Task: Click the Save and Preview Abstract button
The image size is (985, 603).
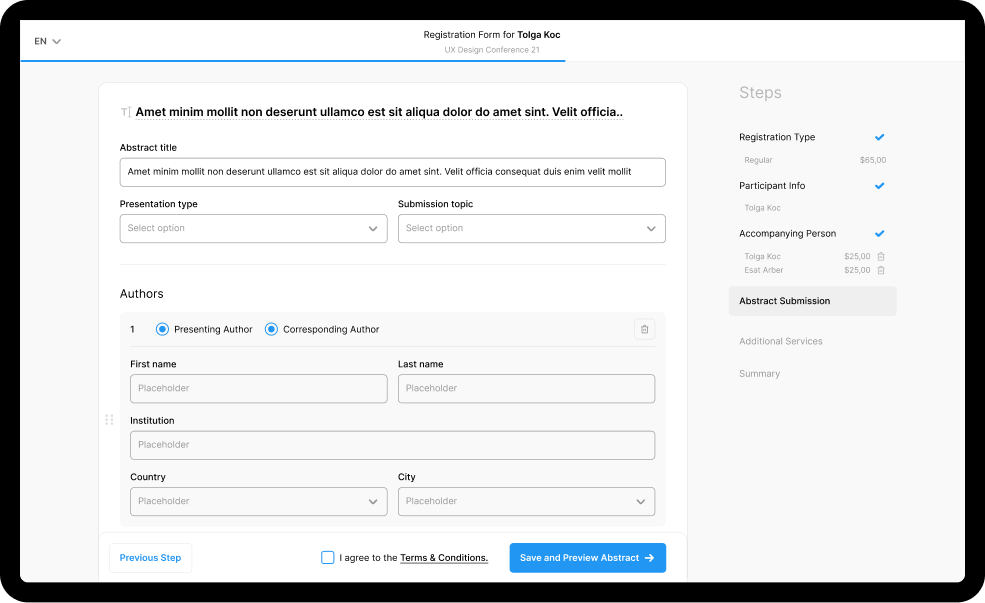Action: [587, 557]
